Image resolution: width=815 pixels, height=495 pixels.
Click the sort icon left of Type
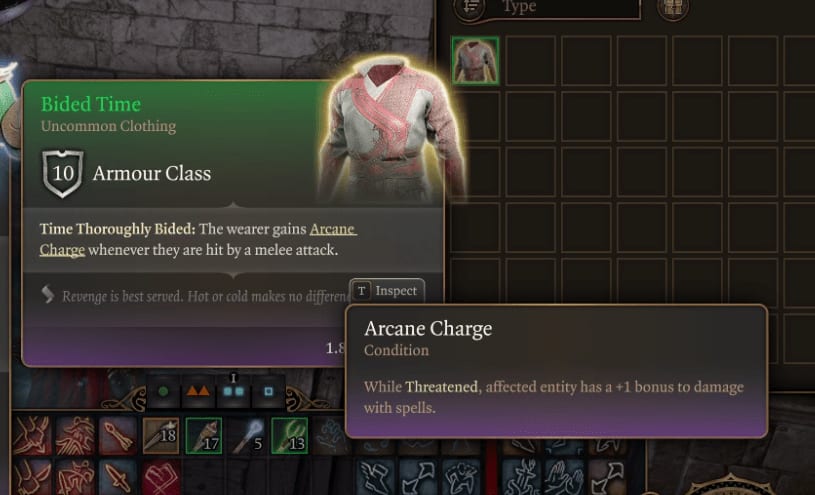click(470, 7)
